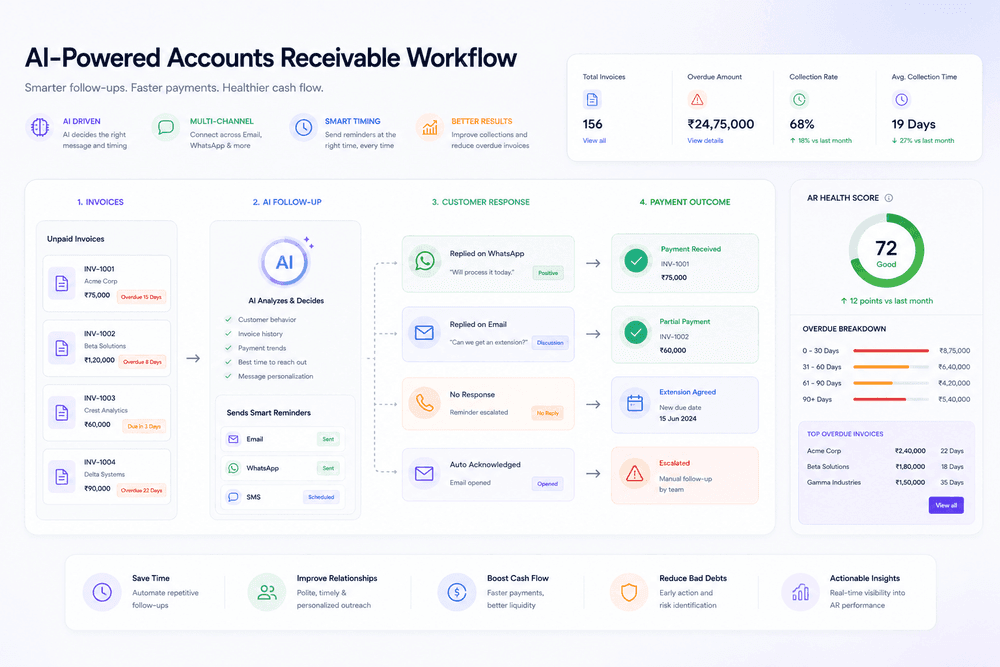Click the AI Analyzes & Decides circle icon

click(285, 262)
